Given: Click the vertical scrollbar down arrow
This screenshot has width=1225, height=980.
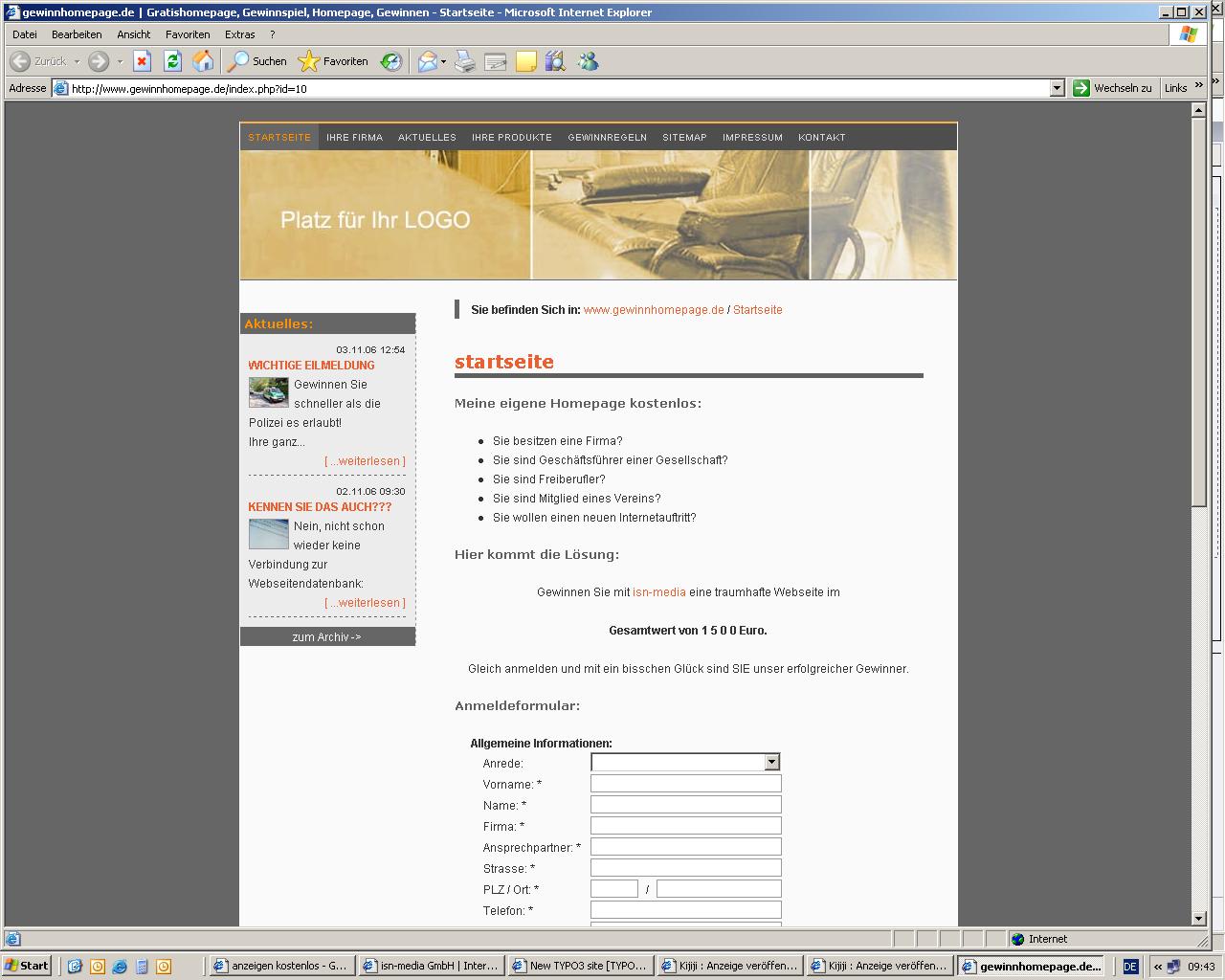Looking at the screenshot, I should pos(1199,919).
